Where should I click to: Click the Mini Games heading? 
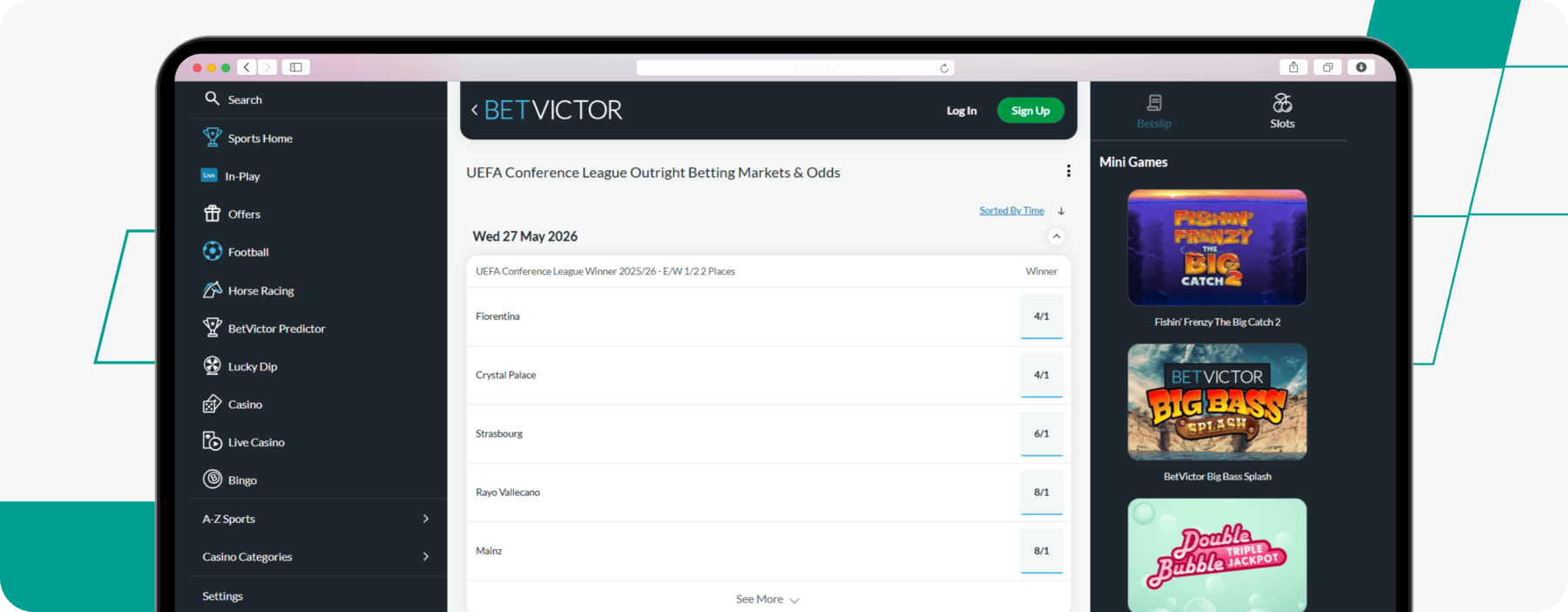click(x=1133, y=162)
